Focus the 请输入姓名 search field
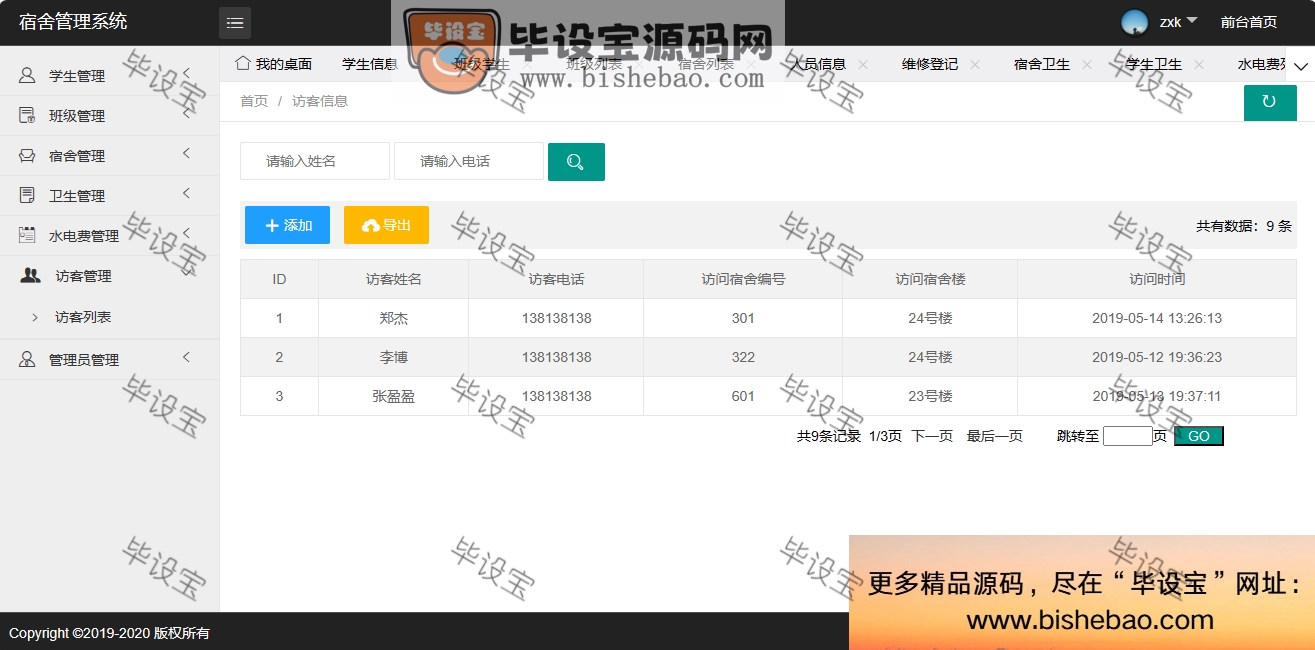Viewport: 1315px width, 650px height. (x=315, y=161)
